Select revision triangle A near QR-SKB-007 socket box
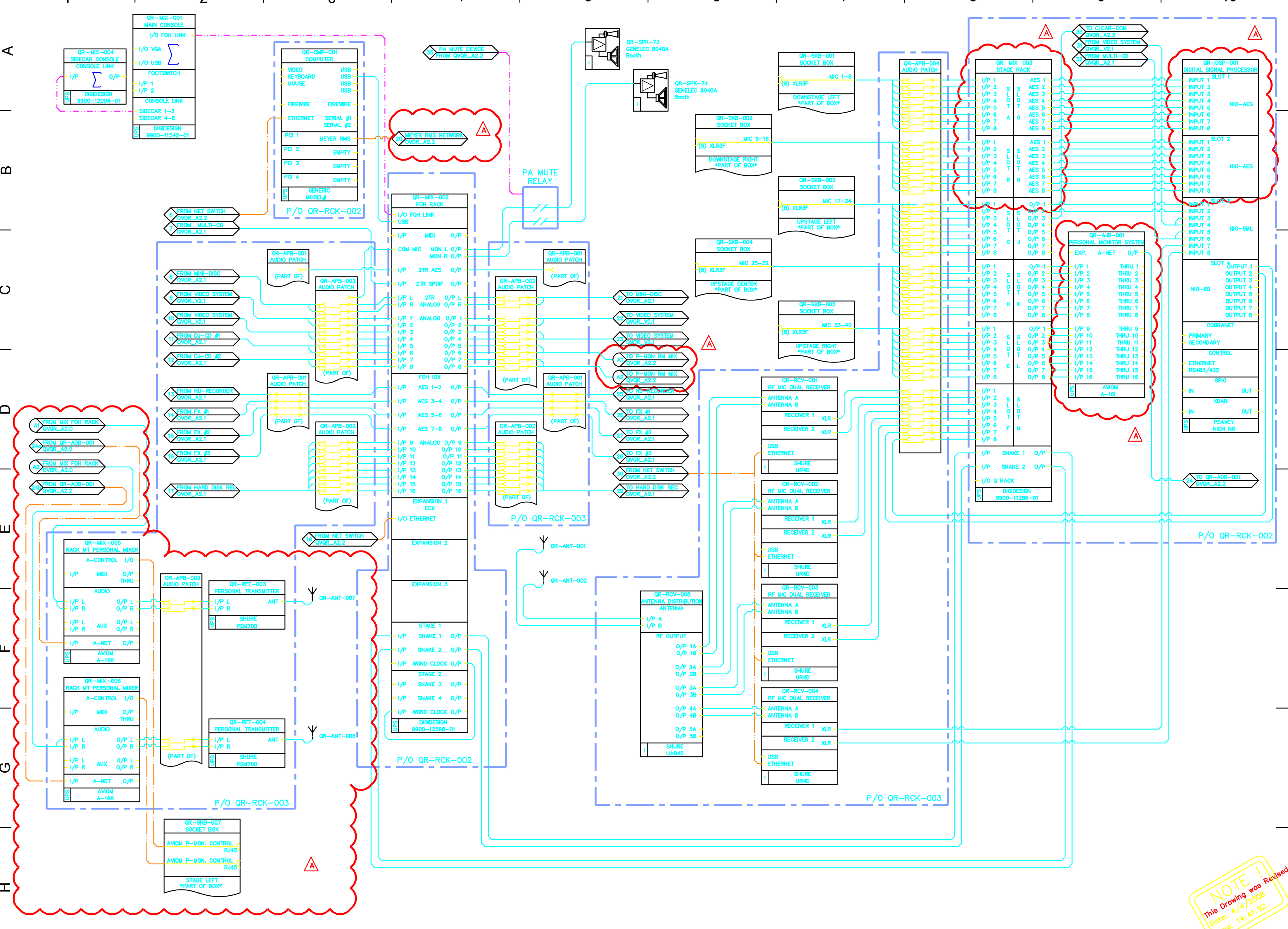This screenshot has height=929, width=1288. (311, 865)
